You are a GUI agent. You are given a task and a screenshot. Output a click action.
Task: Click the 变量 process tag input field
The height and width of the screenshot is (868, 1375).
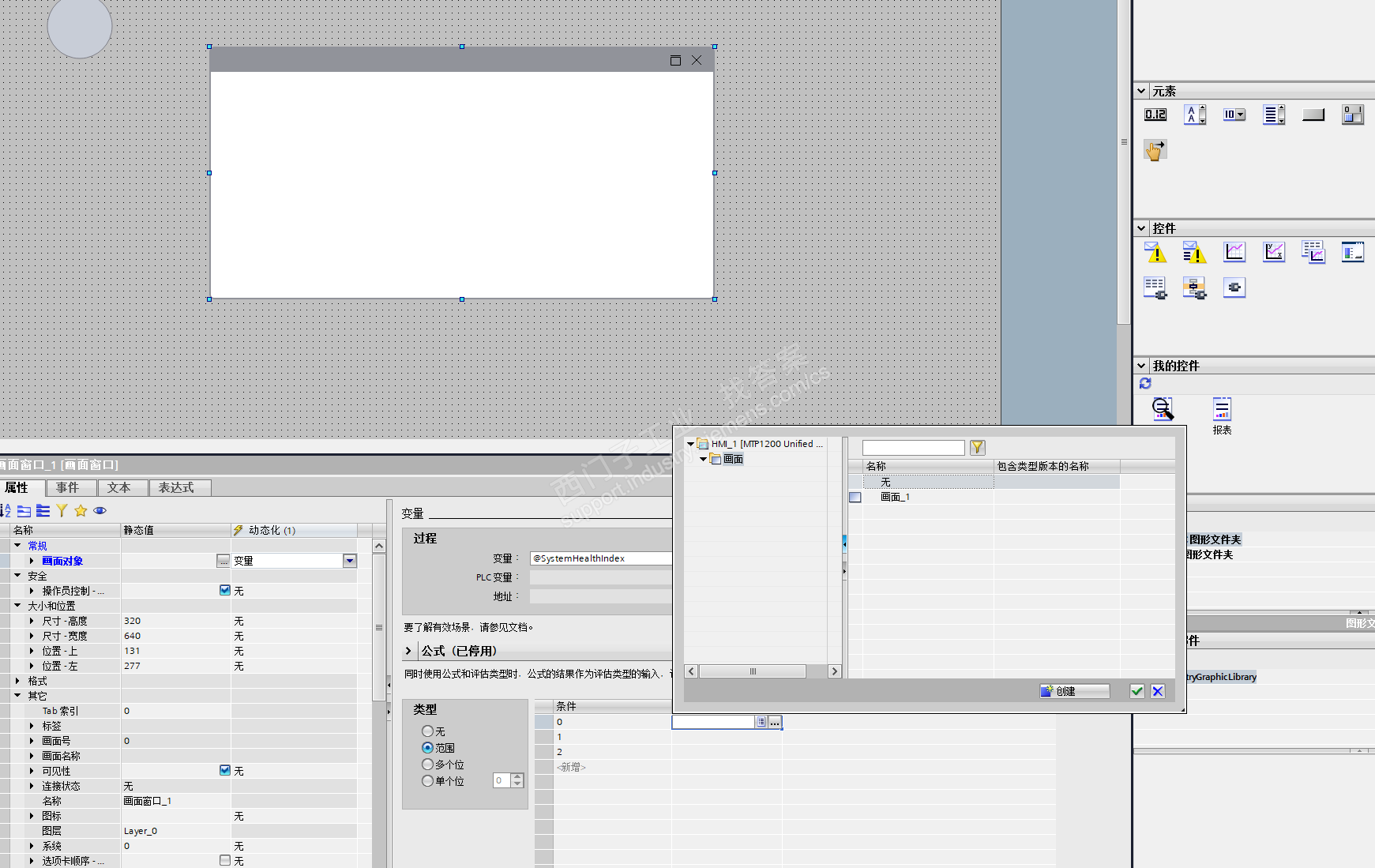tap(601, 558)
